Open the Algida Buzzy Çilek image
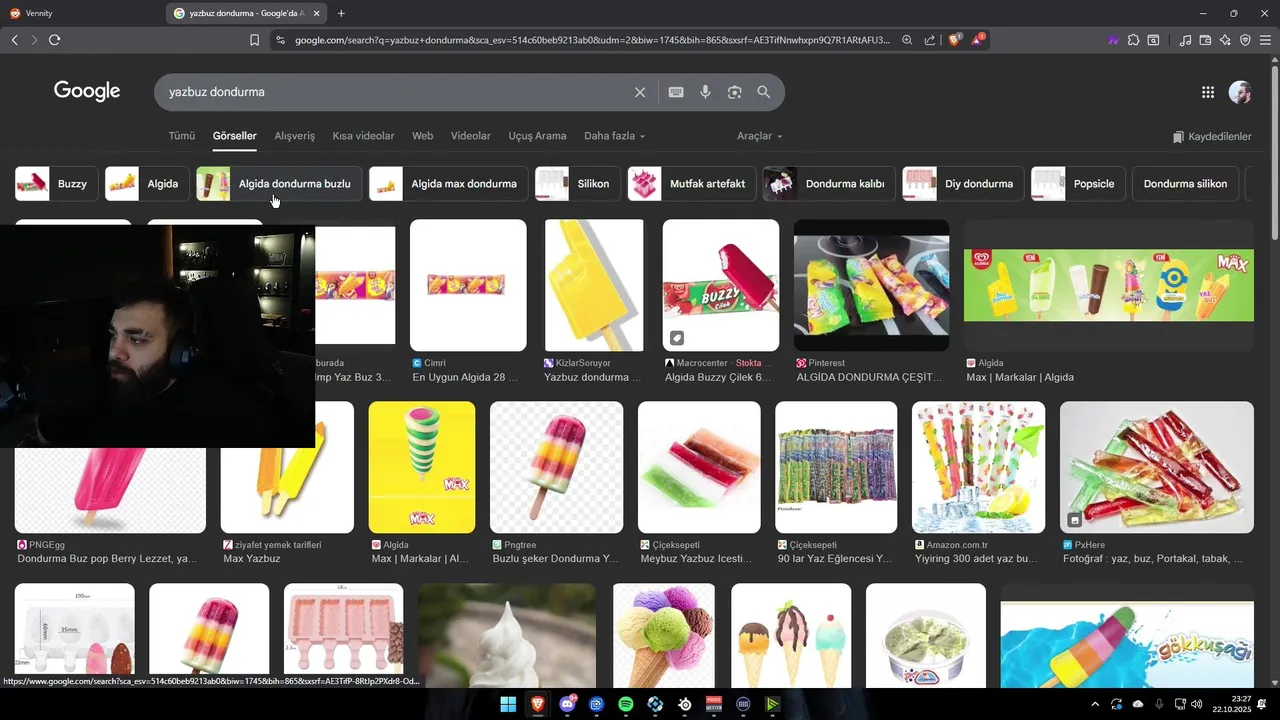This screenshot has width=1280, height=720. pyautogui.click(x=721, y=285)
